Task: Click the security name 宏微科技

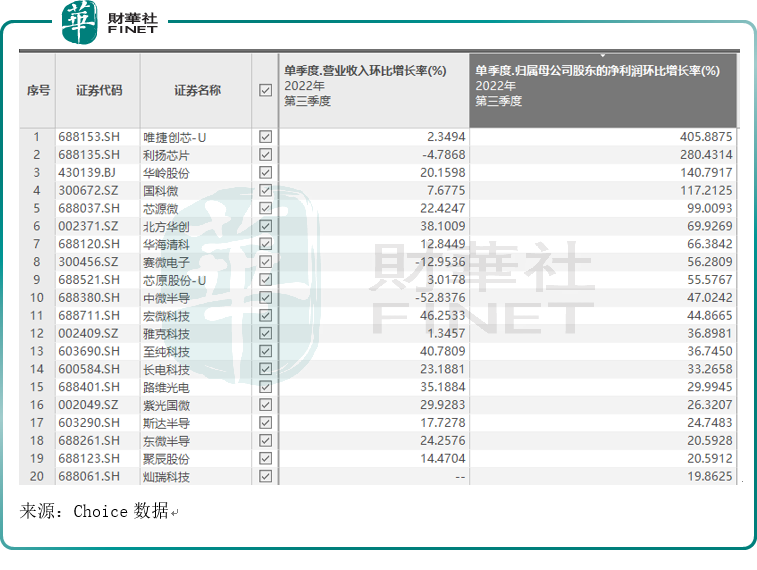Action: [166, 316]
